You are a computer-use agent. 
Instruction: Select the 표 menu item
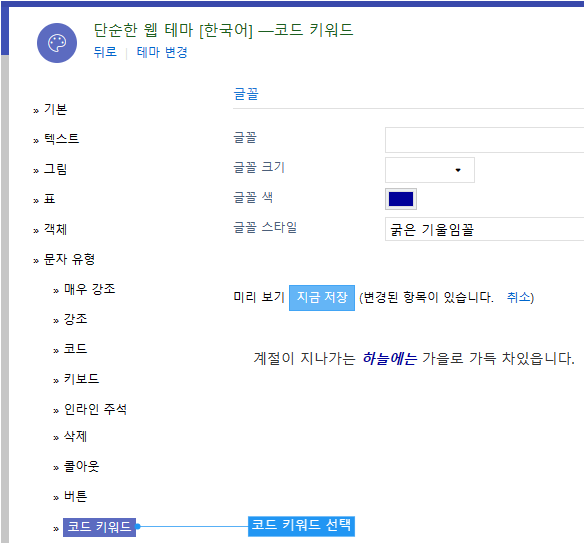49,199
